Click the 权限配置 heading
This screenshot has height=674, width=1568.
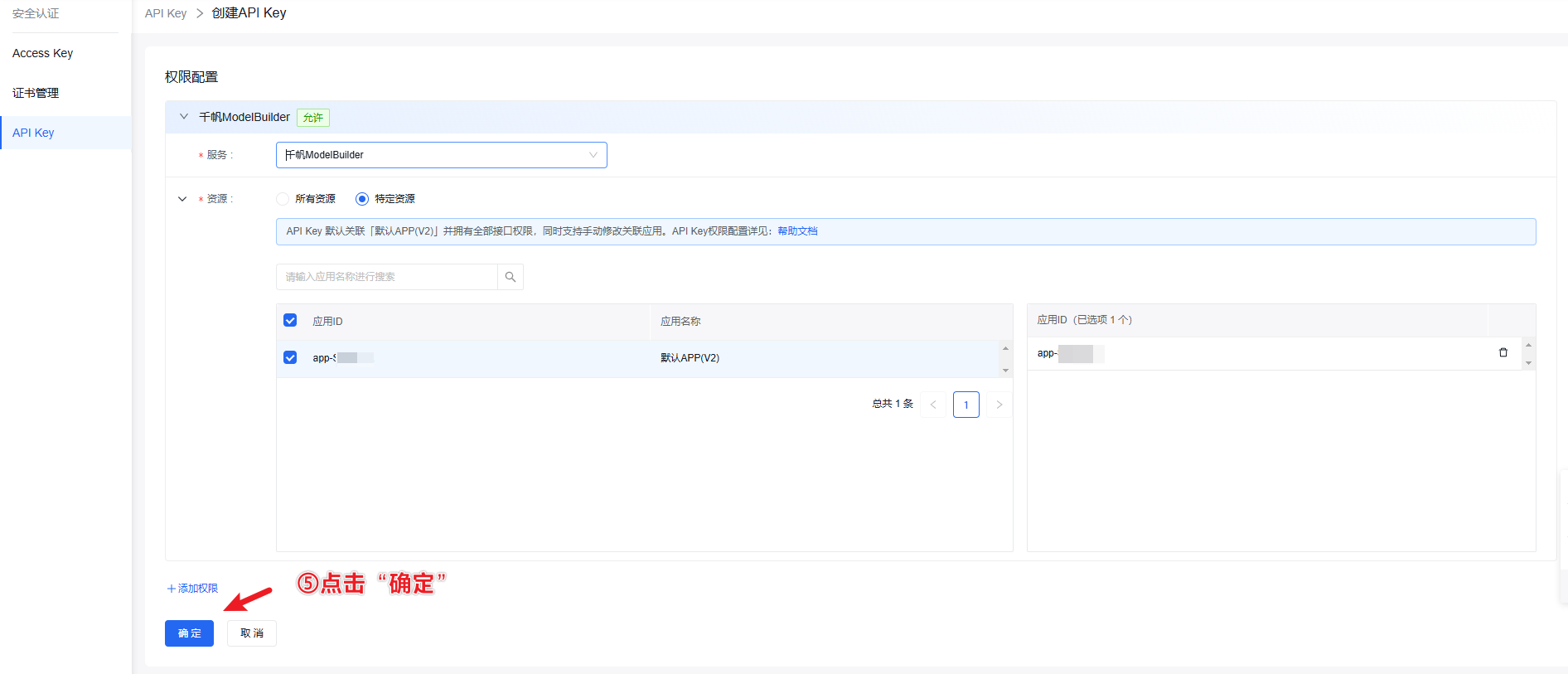(x=191, y=77)
